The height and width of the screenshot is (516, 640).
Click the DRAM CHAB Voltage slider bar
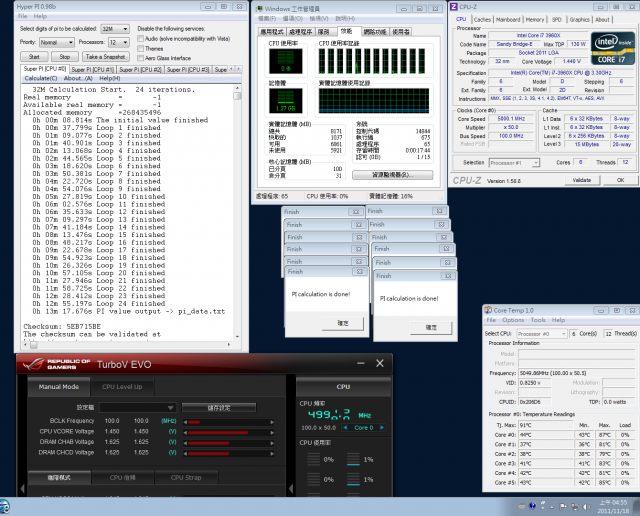click(229, 443)
